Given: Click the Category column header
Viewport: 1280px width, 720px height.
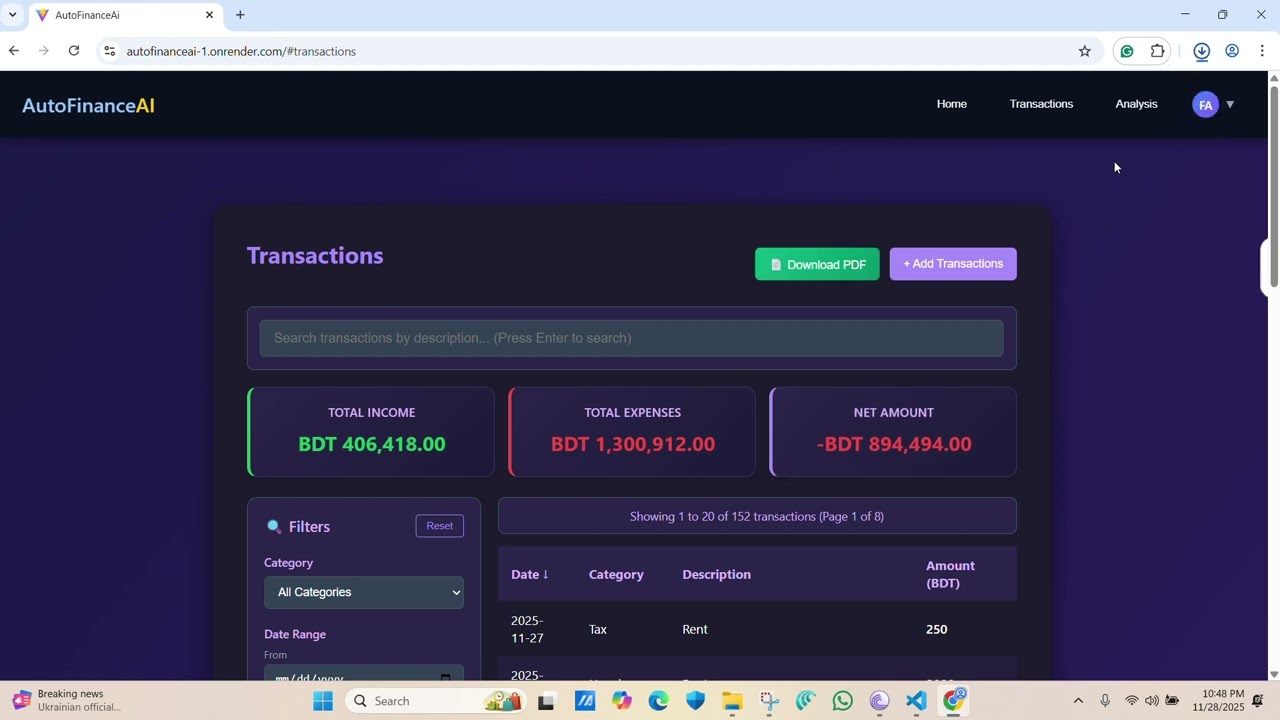Looking at the screenshot, I should point(616,574).
